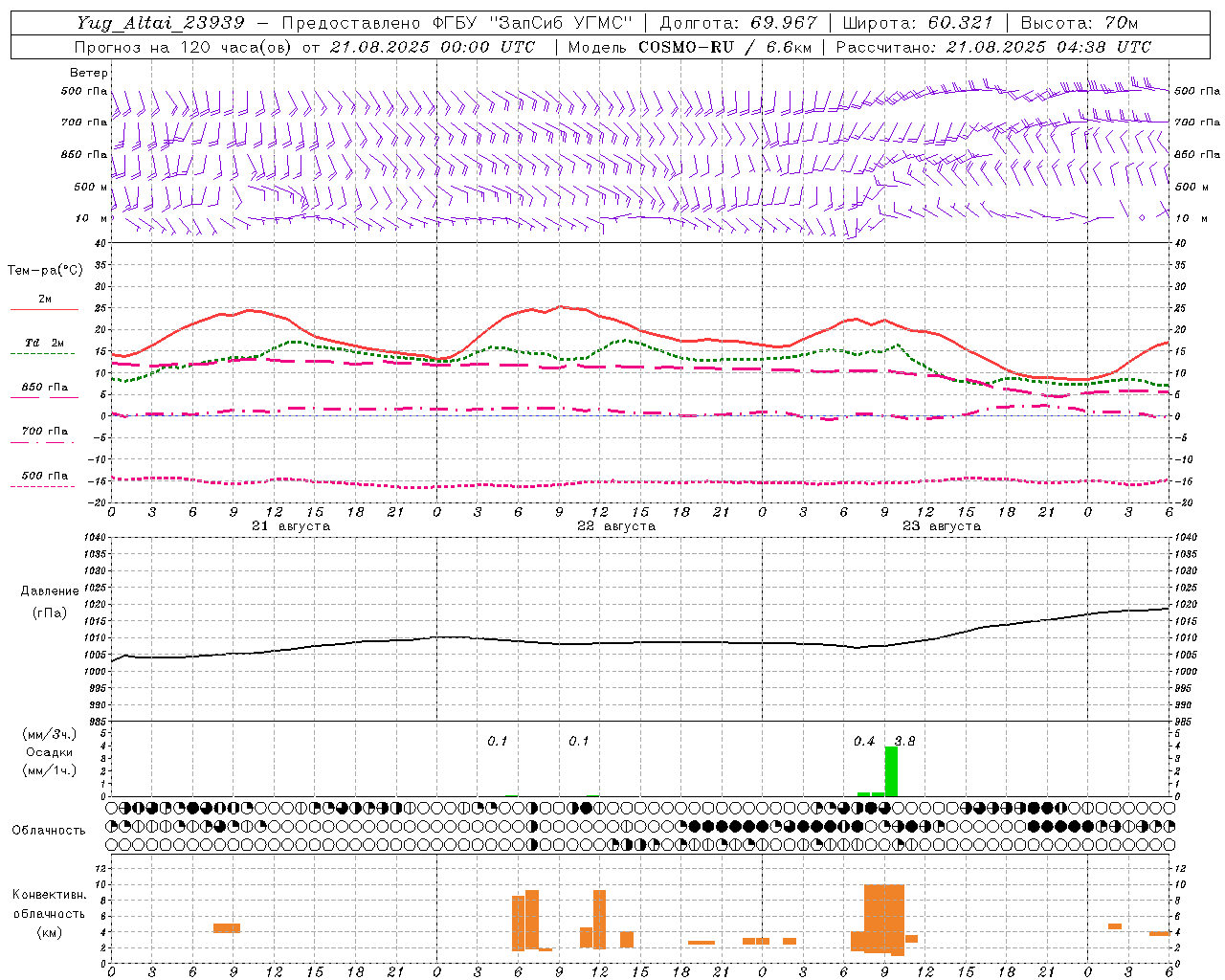Click the Облачность row label
The image size is (1225, 980).
(49, 830)
